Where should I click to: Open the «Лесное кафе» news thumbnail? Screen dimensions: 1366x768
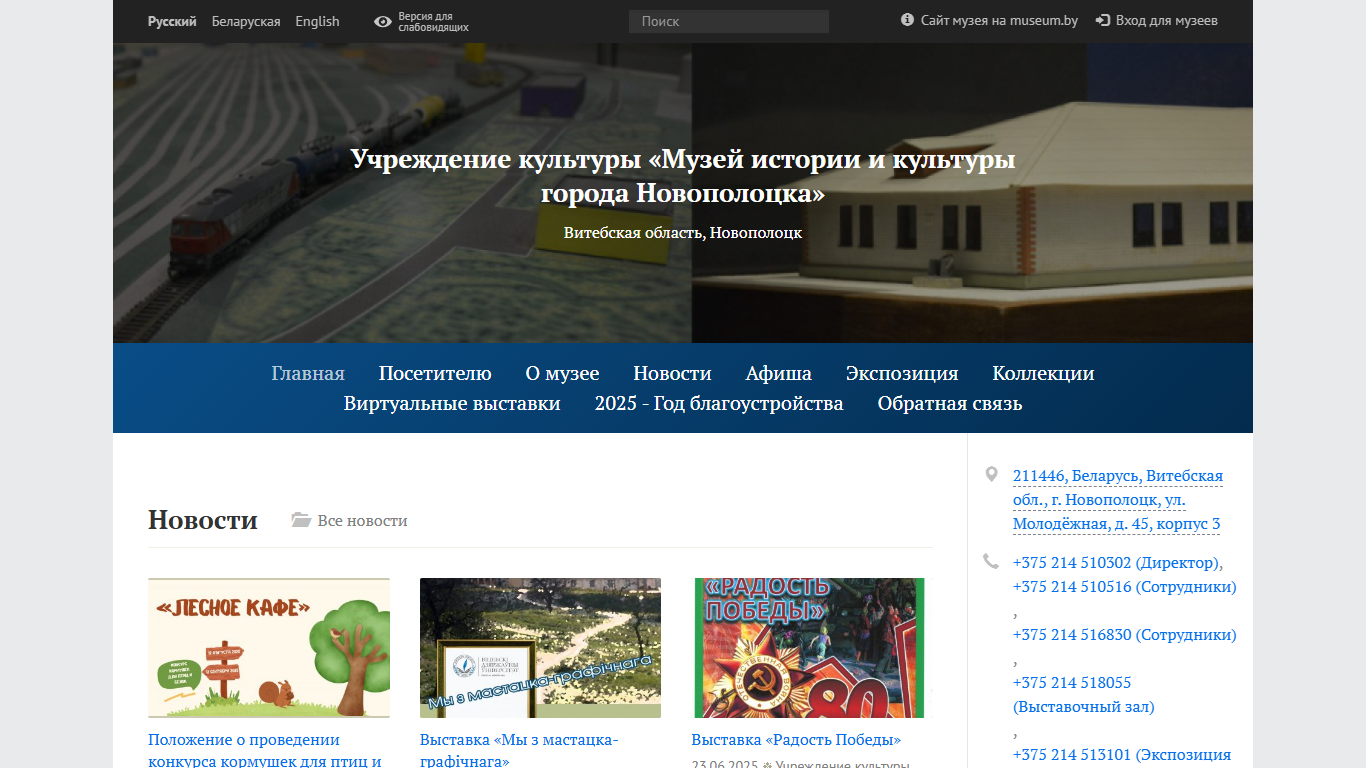(269, 648)
